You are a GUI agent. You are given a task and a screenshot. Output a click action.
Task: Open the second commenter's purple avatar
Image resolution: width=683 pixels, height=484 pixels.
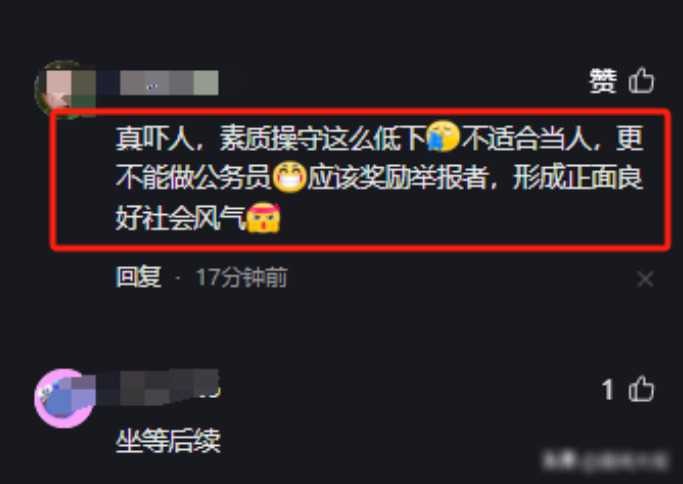64,398
